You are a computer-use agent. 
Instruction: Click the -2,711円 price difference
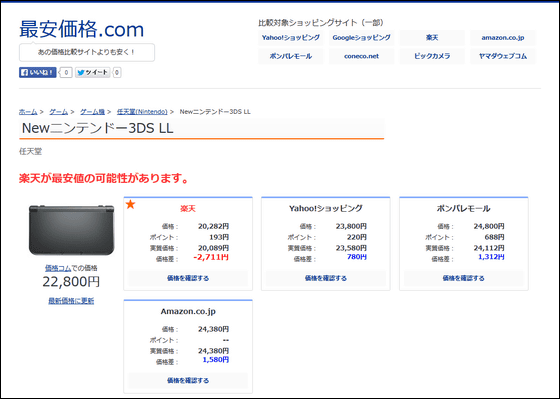[x=211, y=257]
